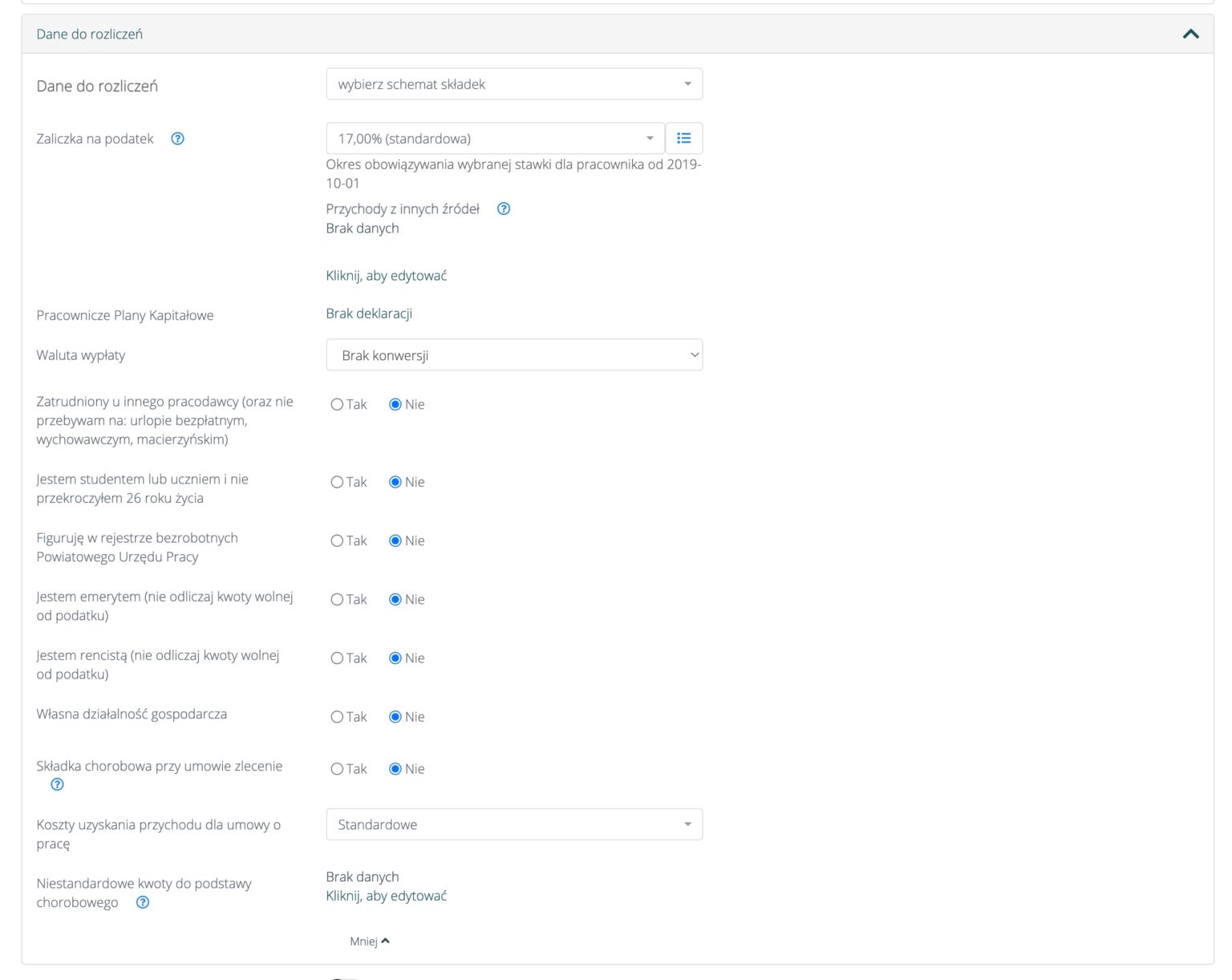The width and height of the screenshot is (1232, 980).
Task: Click the Brak deklaracji link
Action: click(x=369, y=314)
